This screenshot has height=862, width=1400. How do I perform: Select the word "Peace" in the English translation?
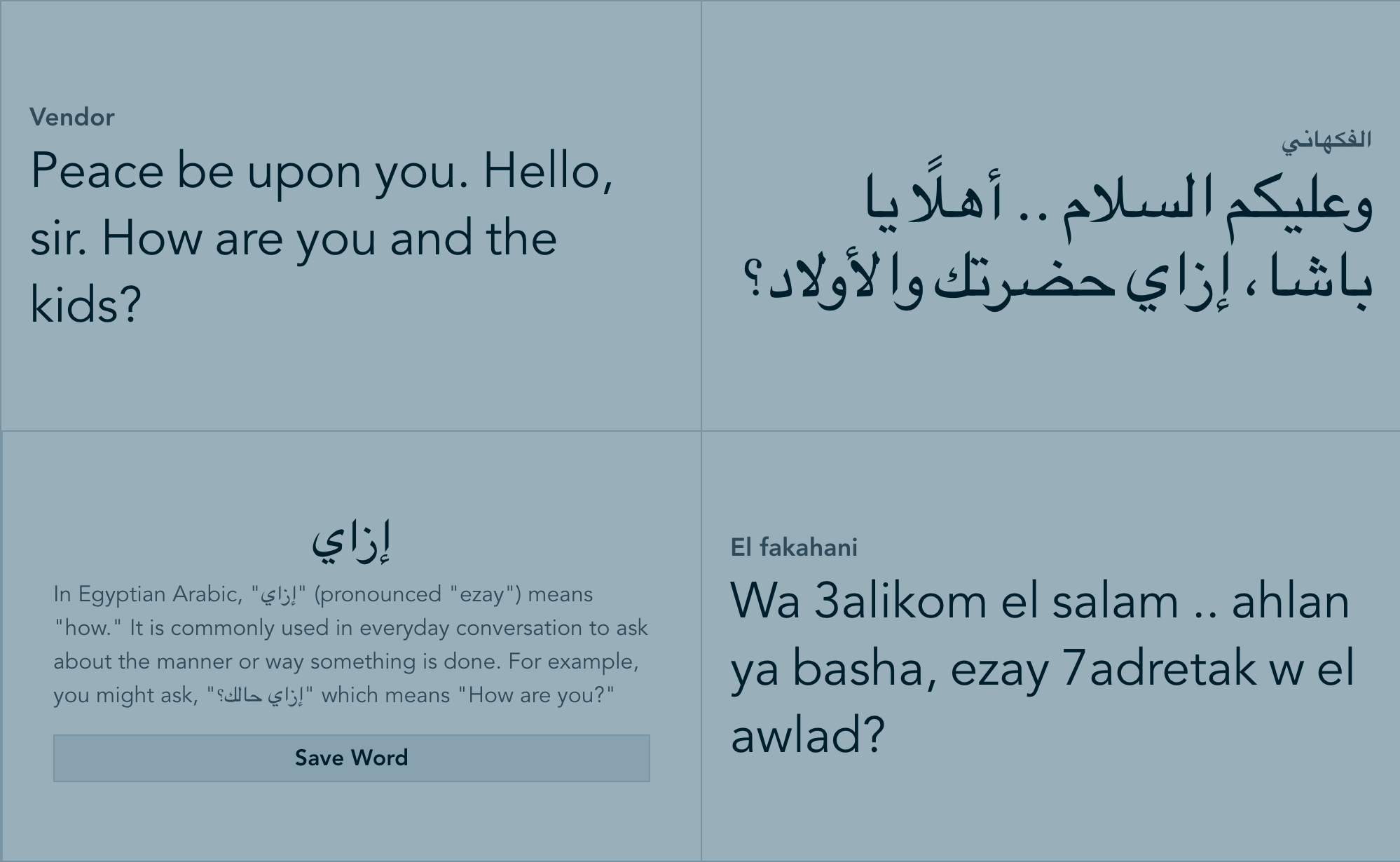[x=97, y=172]
